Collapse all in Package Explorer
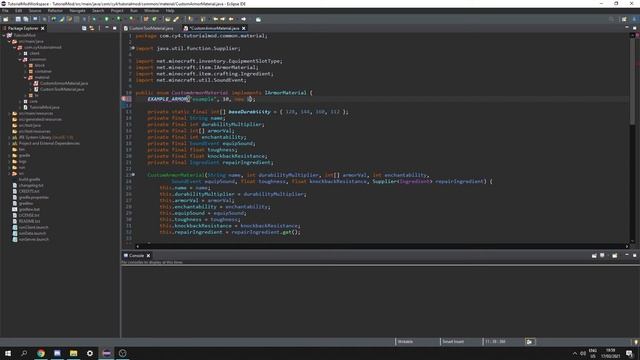The width and height of the screenshot is (640, 360). coord(84,28)
